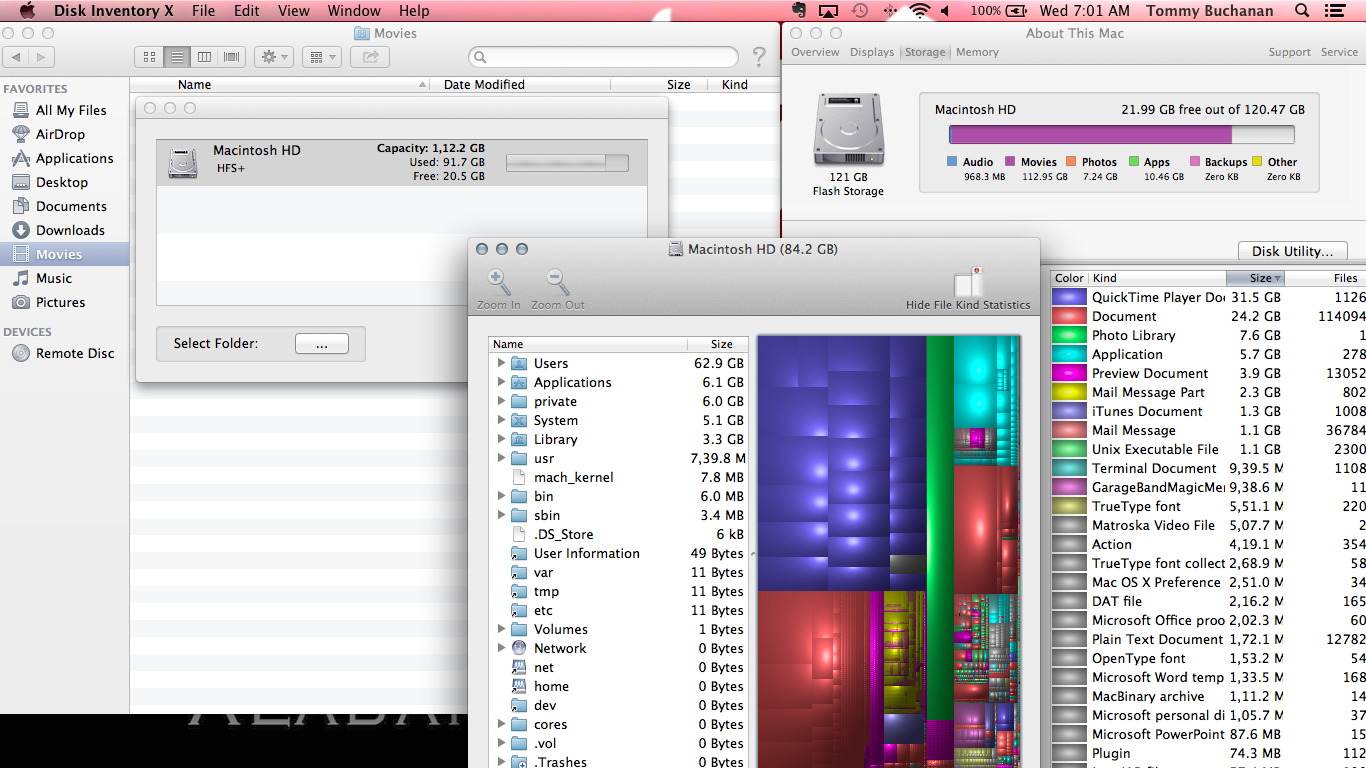Click the Wi-Fi status icon
Viewport: 1366px width, 768px height.
coord(919,11)
